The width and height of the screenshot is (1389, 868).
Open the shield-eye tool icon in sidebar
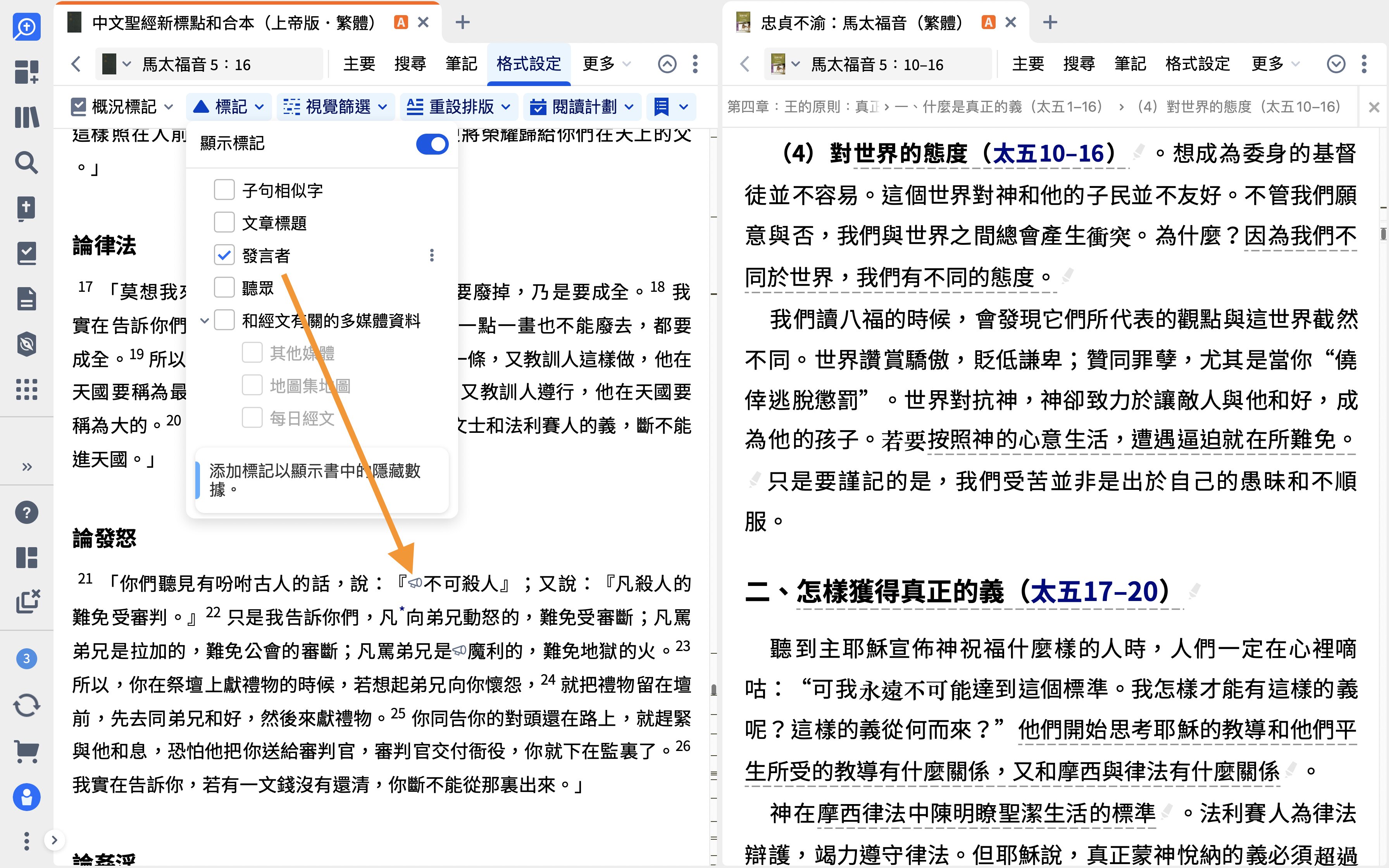(x=26, y=344)
